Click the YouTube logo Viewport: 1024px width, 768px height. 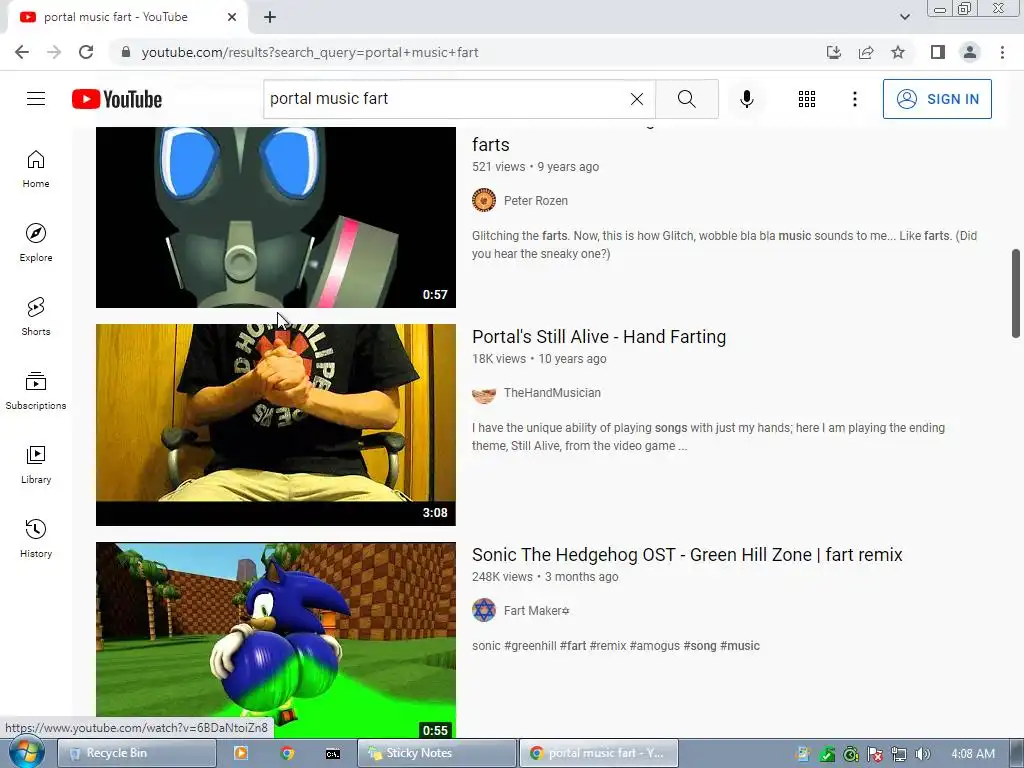[117, 99]
